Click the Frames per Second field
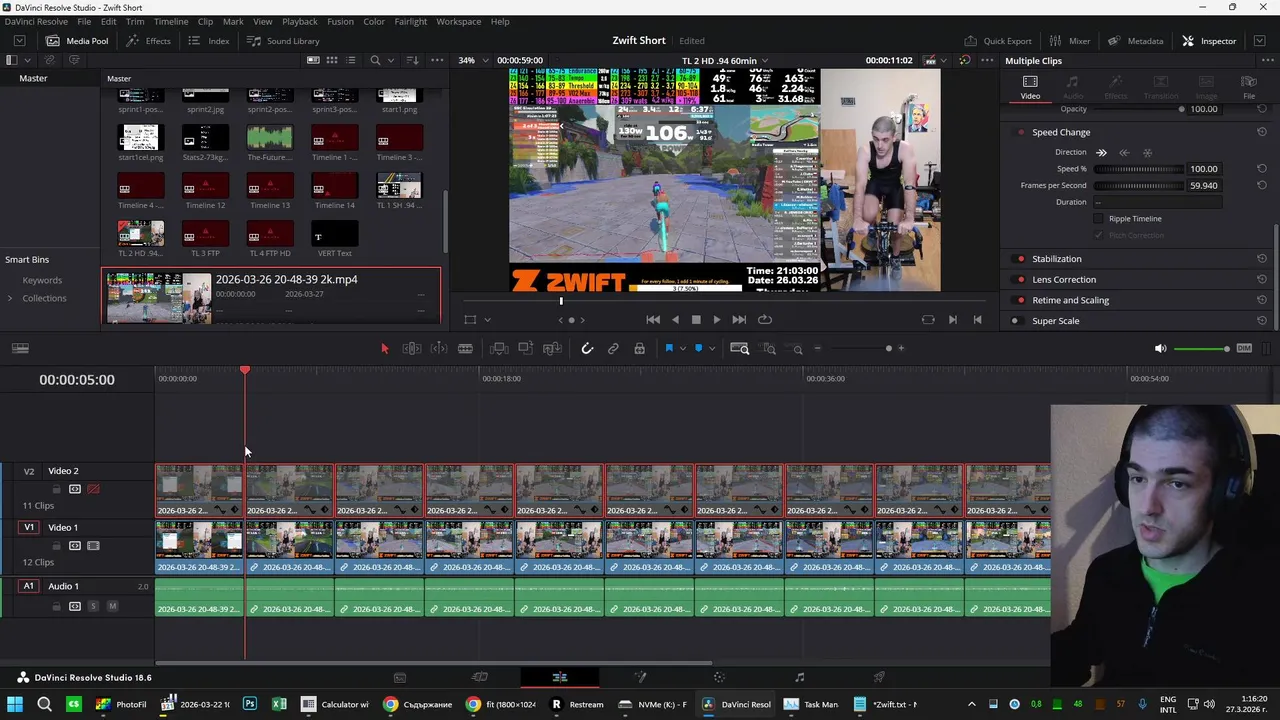The height and width of the screenshot is (720, 1280). coord(1203,185)
